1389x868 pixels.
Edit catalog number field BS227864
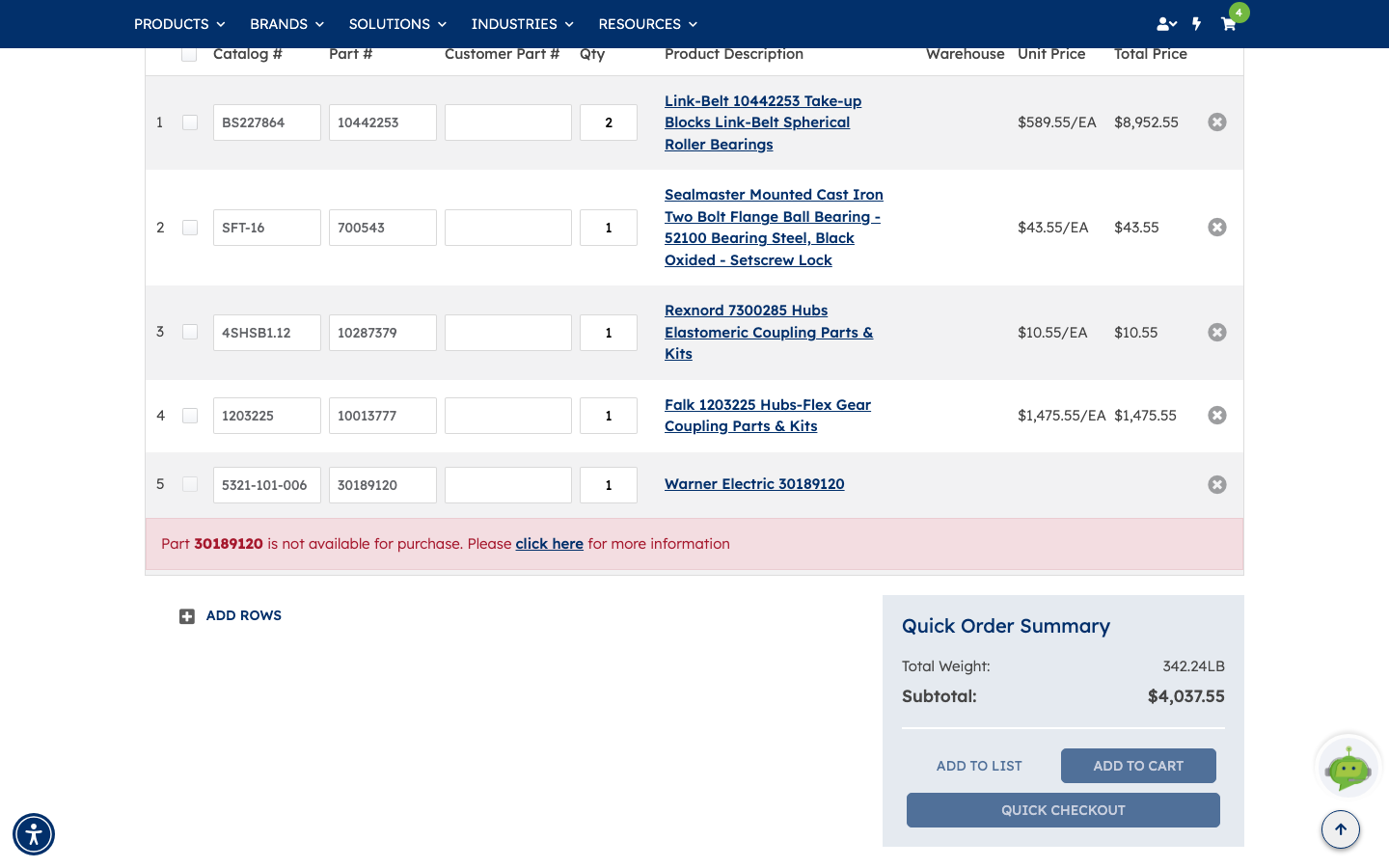267,122
